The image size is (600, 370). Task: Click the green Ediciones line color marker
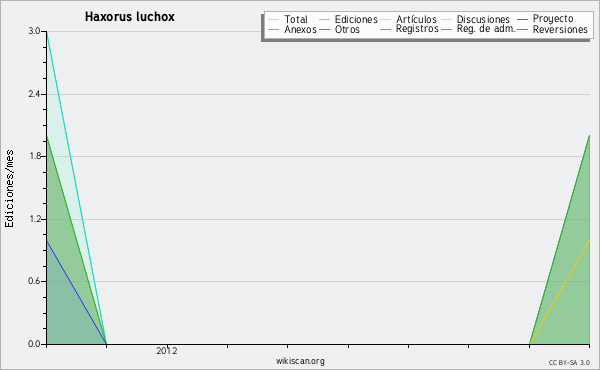coord(324,19)
